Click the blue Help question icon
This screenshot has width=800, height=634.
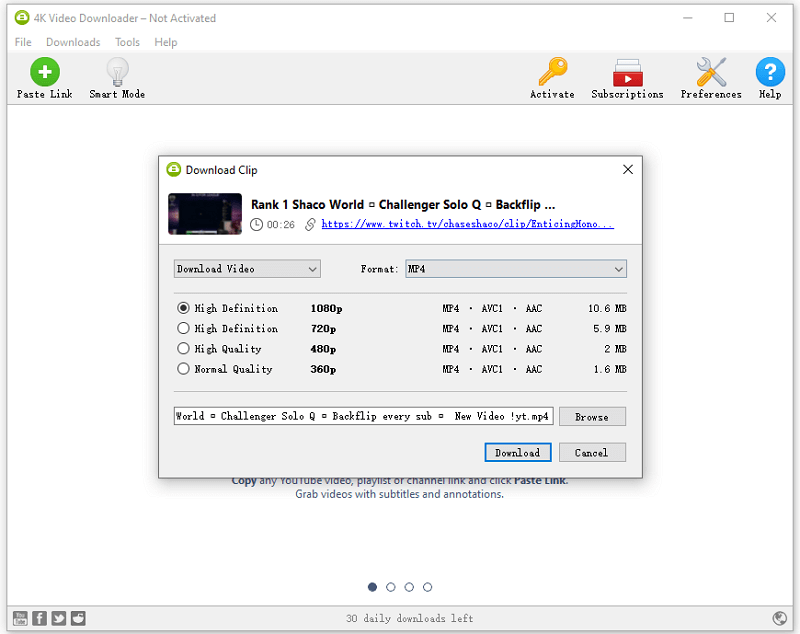coord(770,71)
